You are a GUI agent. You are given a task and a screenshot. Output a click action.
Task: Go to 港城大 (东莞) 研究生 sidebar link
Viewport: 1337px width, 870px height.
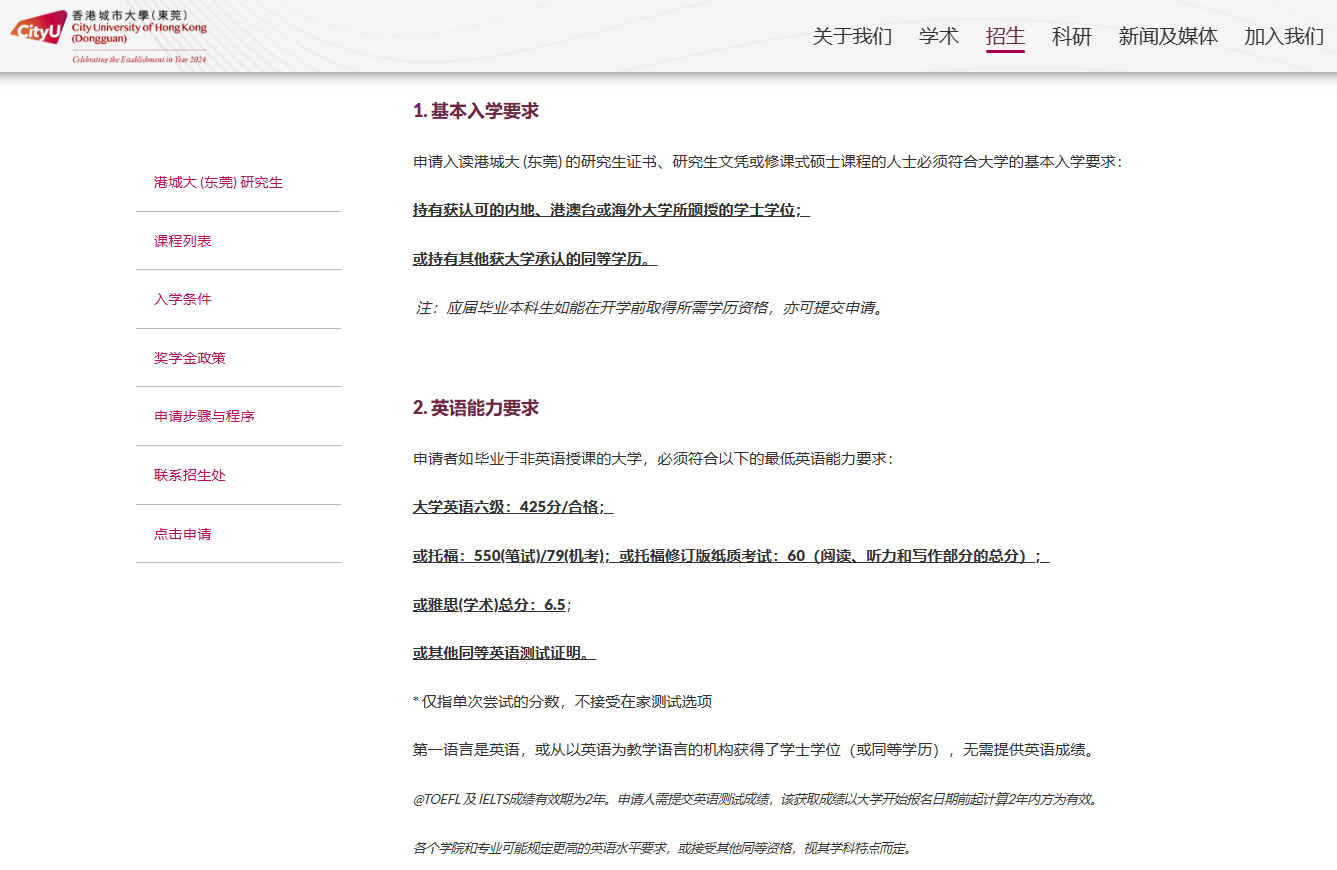coord(218,182)
